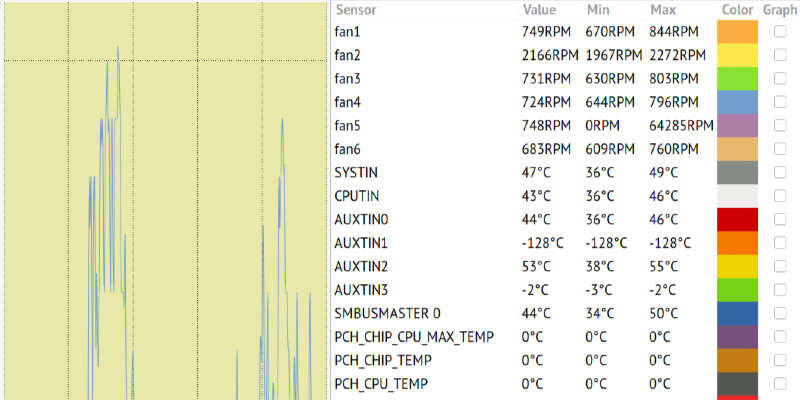Open fan3 green color swatch
800x400 pixels.
(x=738, y=79)
